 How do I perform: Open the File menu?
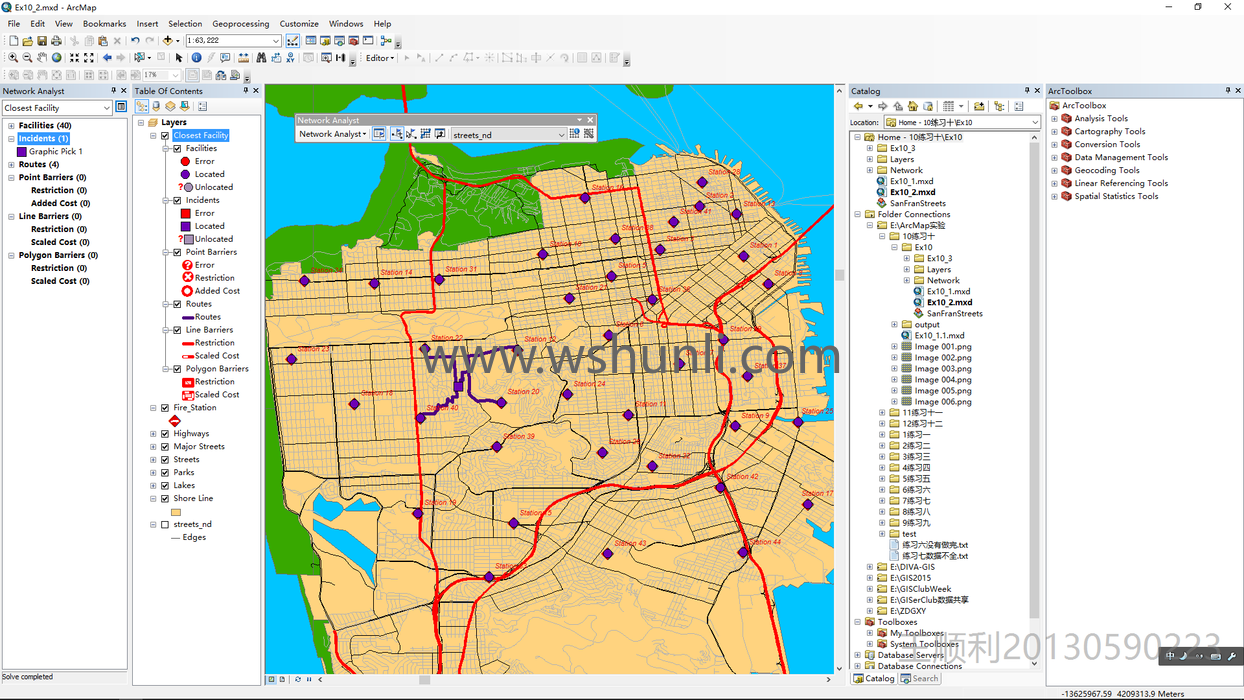14,24
